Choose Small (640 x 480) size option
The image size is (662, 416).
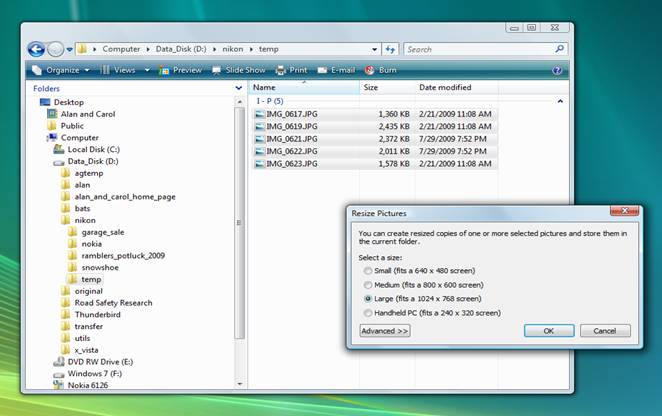(368, 271)
